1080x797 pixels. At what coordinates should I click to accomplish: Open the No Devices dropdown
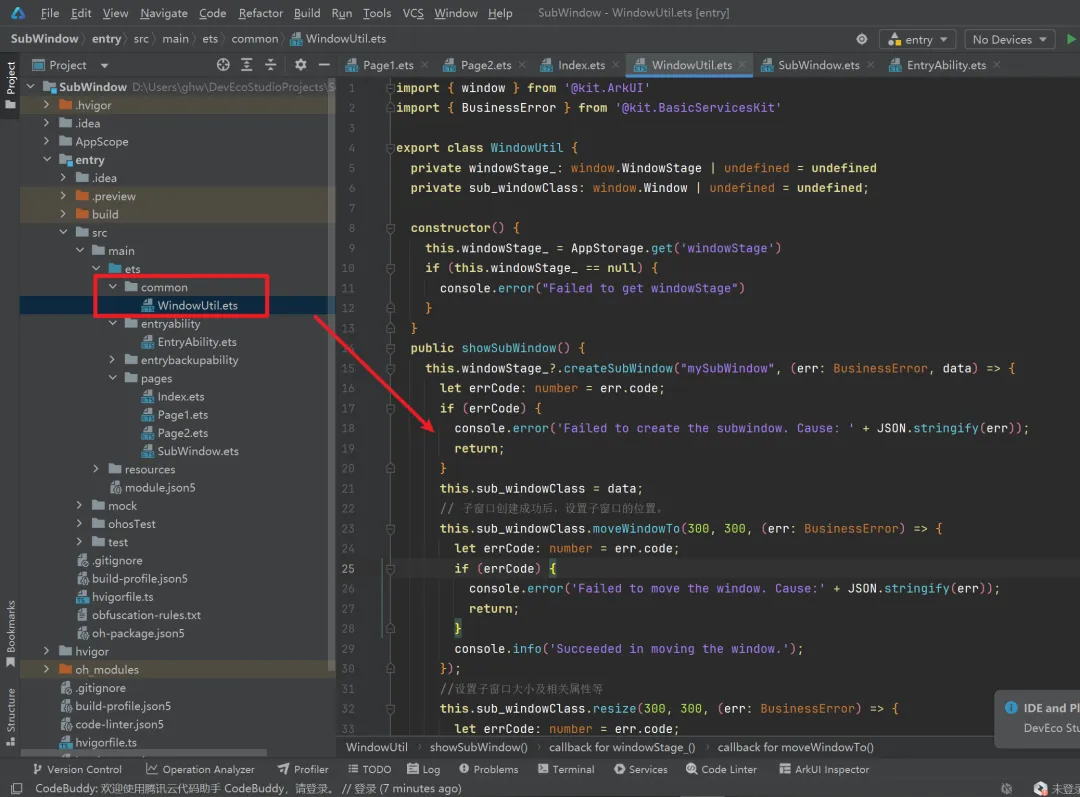coord(1010,40)
